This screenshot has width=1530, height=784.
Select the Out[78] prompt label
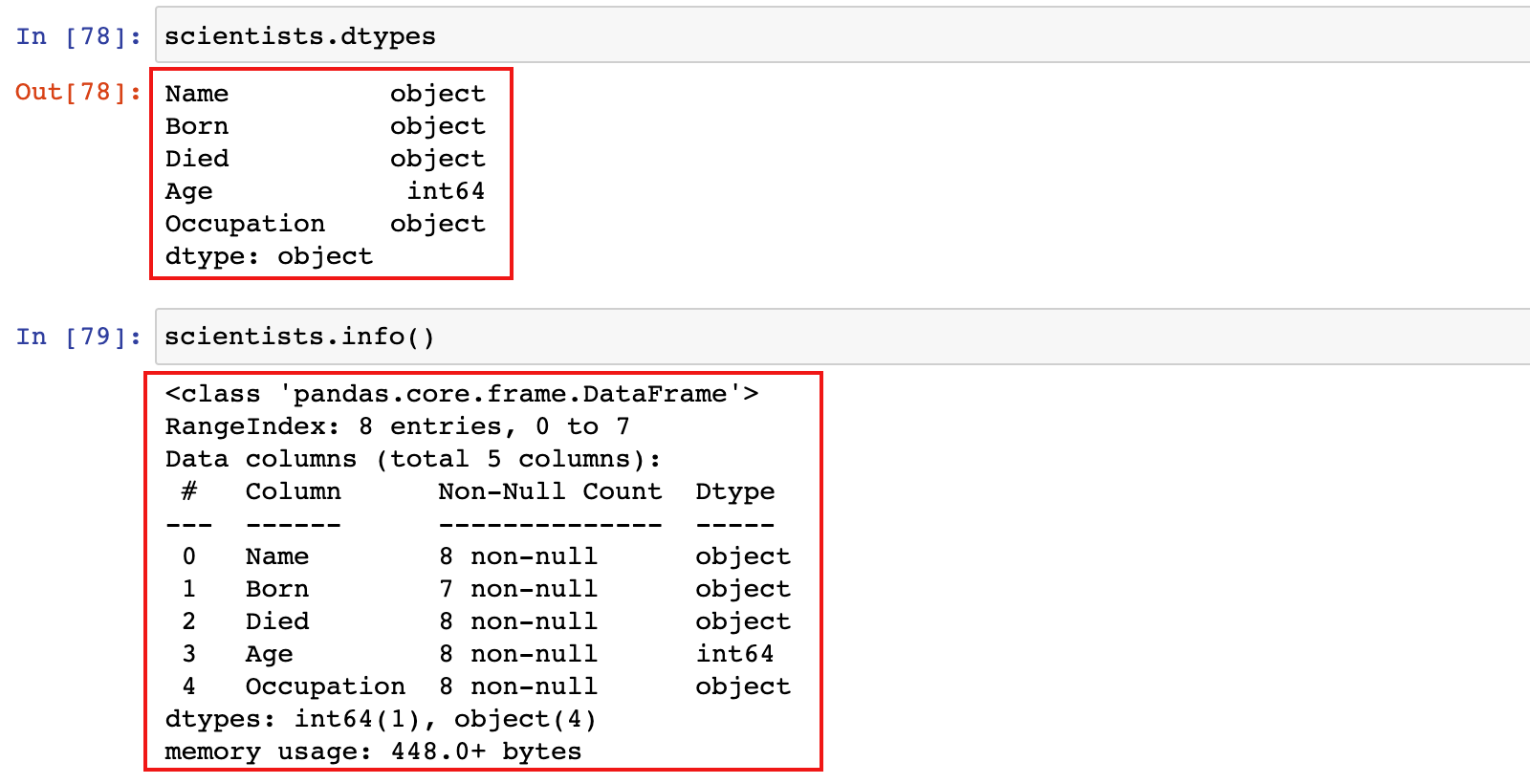tap(78, 92)
